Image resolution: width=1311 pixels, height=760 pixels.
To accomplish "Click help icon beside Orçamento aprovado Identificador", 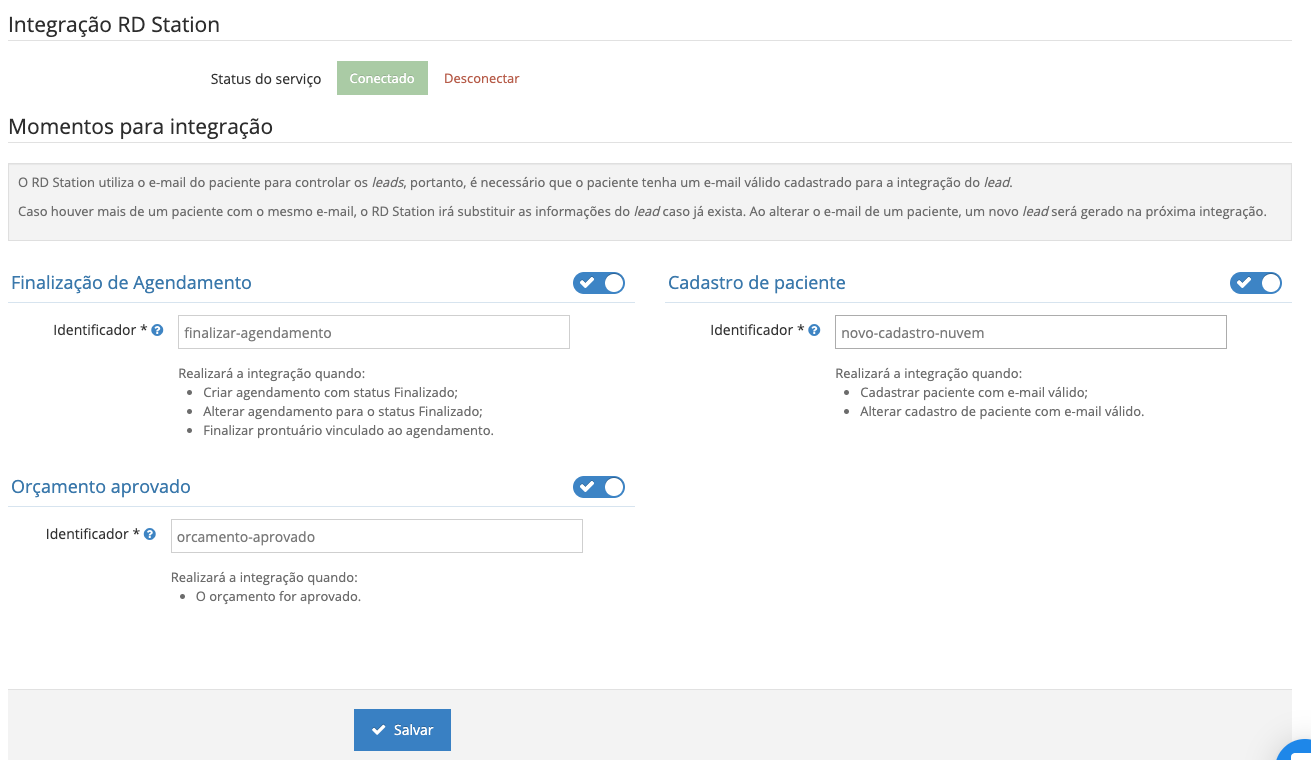I will (150, 534).
